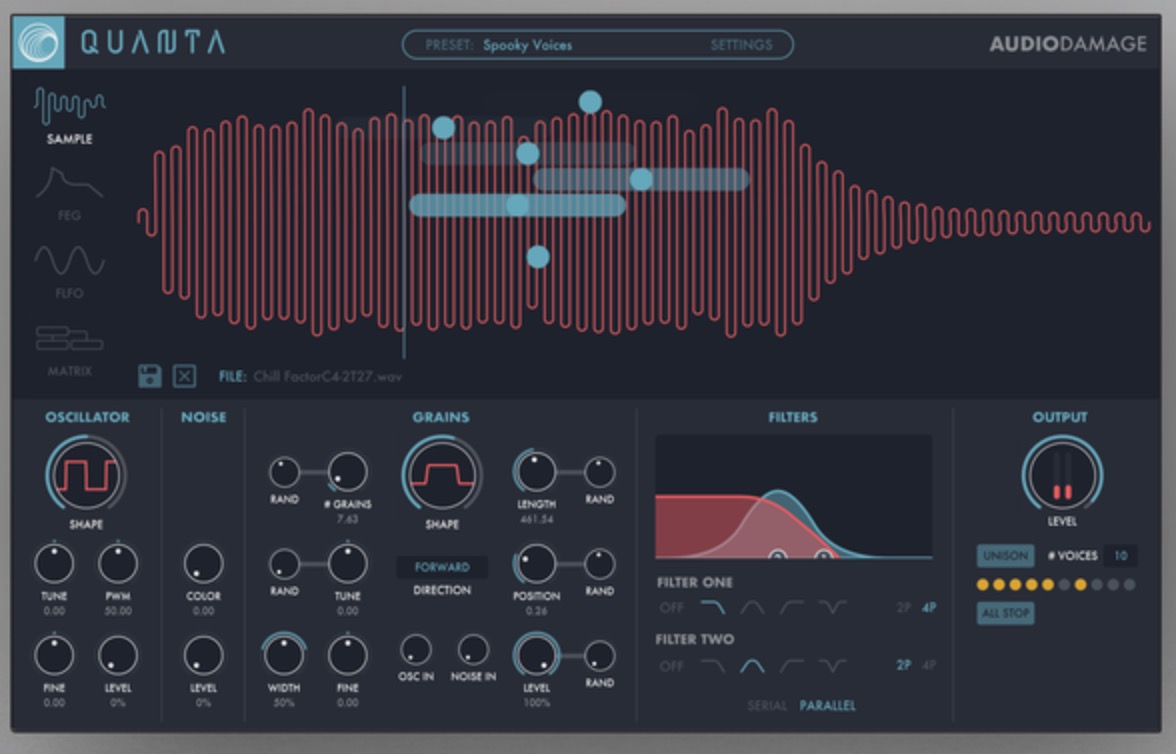Turn Filter Two OFF
The image size is (1176, 754).
671,665
